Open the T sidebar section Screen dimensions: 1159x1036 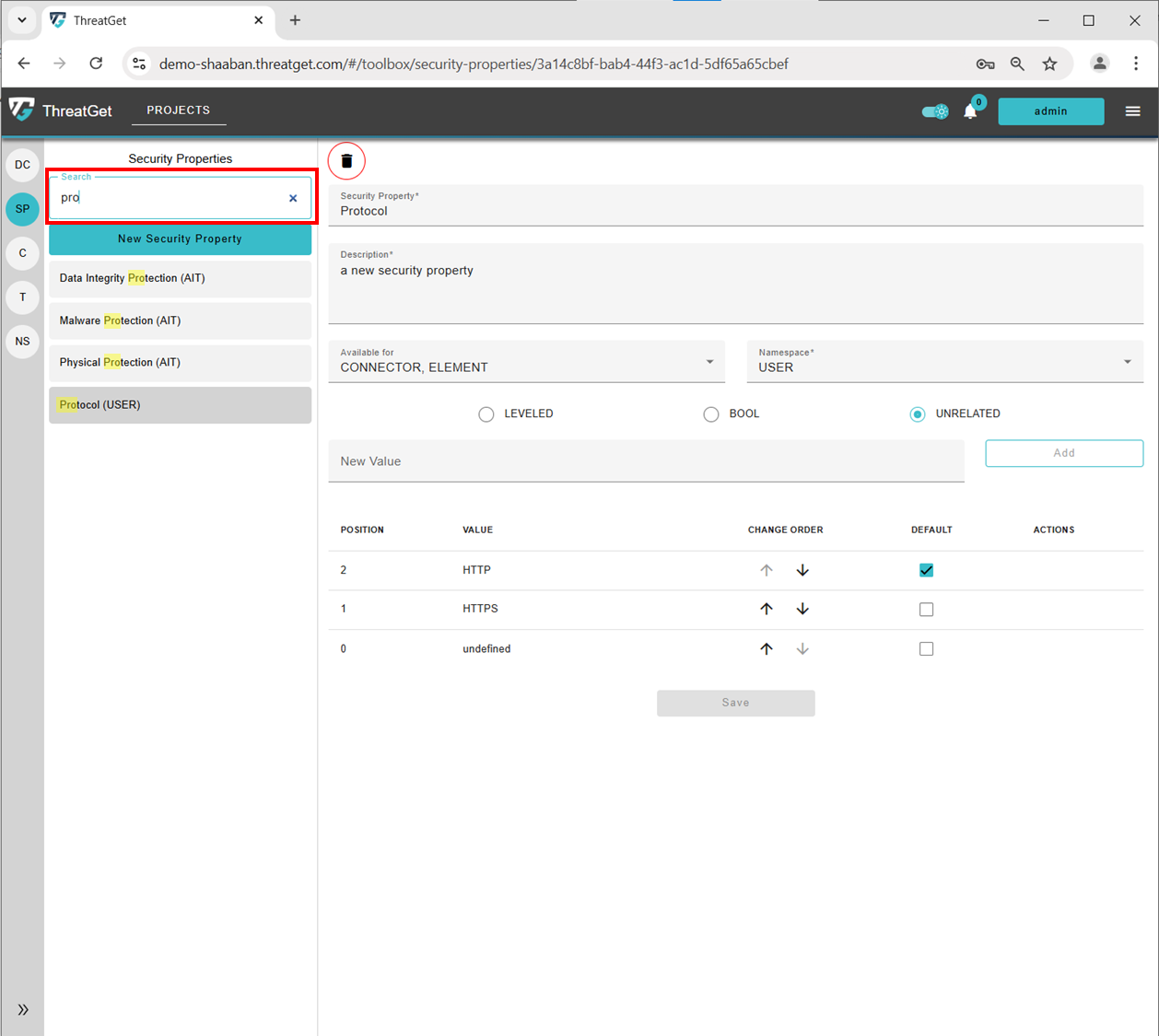click(23, 297)
